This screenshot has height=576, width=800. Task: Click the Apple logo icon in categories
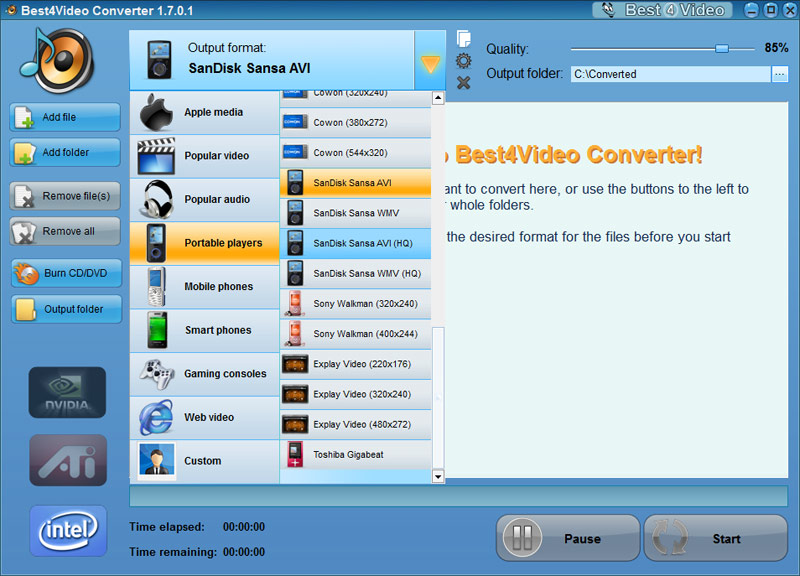[156, 112]
